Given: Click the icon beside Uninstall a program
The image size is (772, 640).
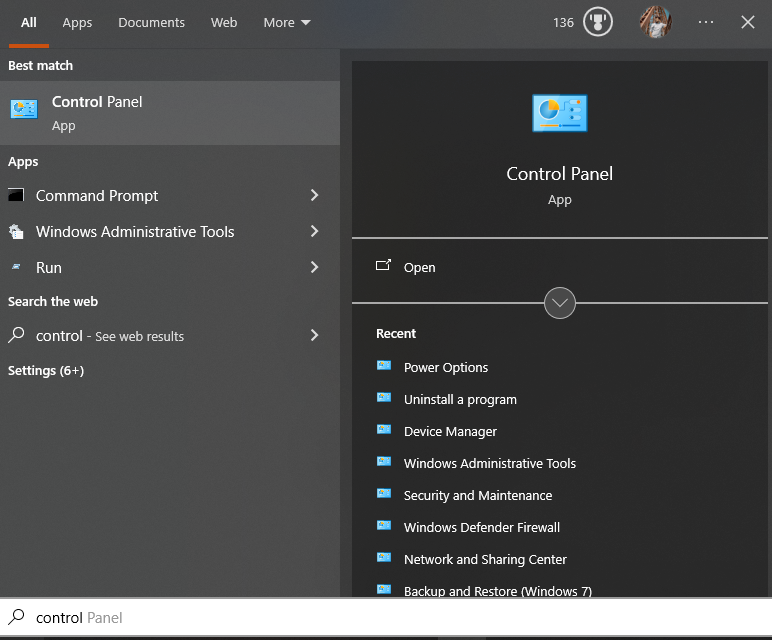Looking at the screenshot, I should tap(384, 397).
